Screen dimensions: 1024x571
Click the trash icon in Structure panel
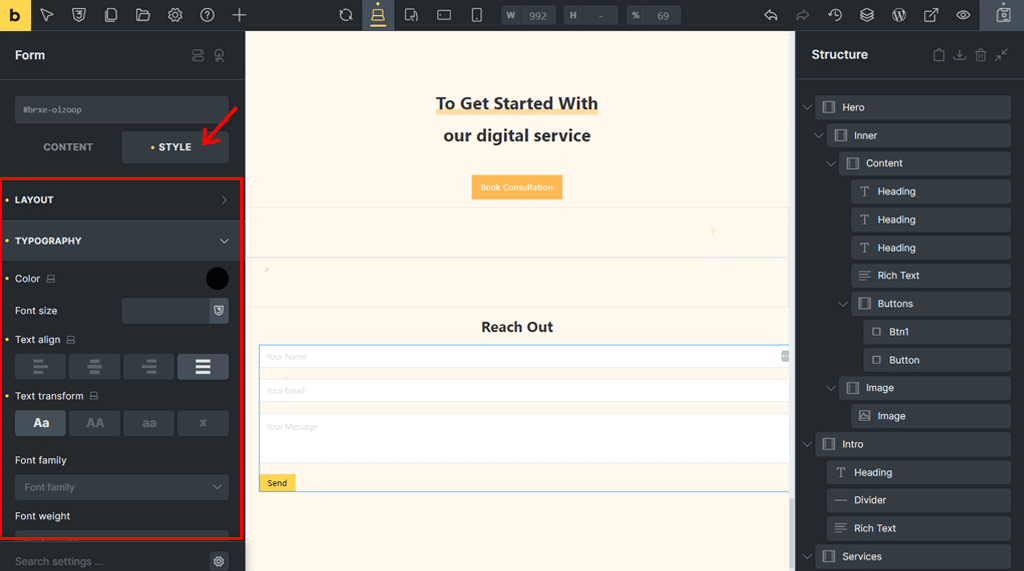(x=980, y=55)
